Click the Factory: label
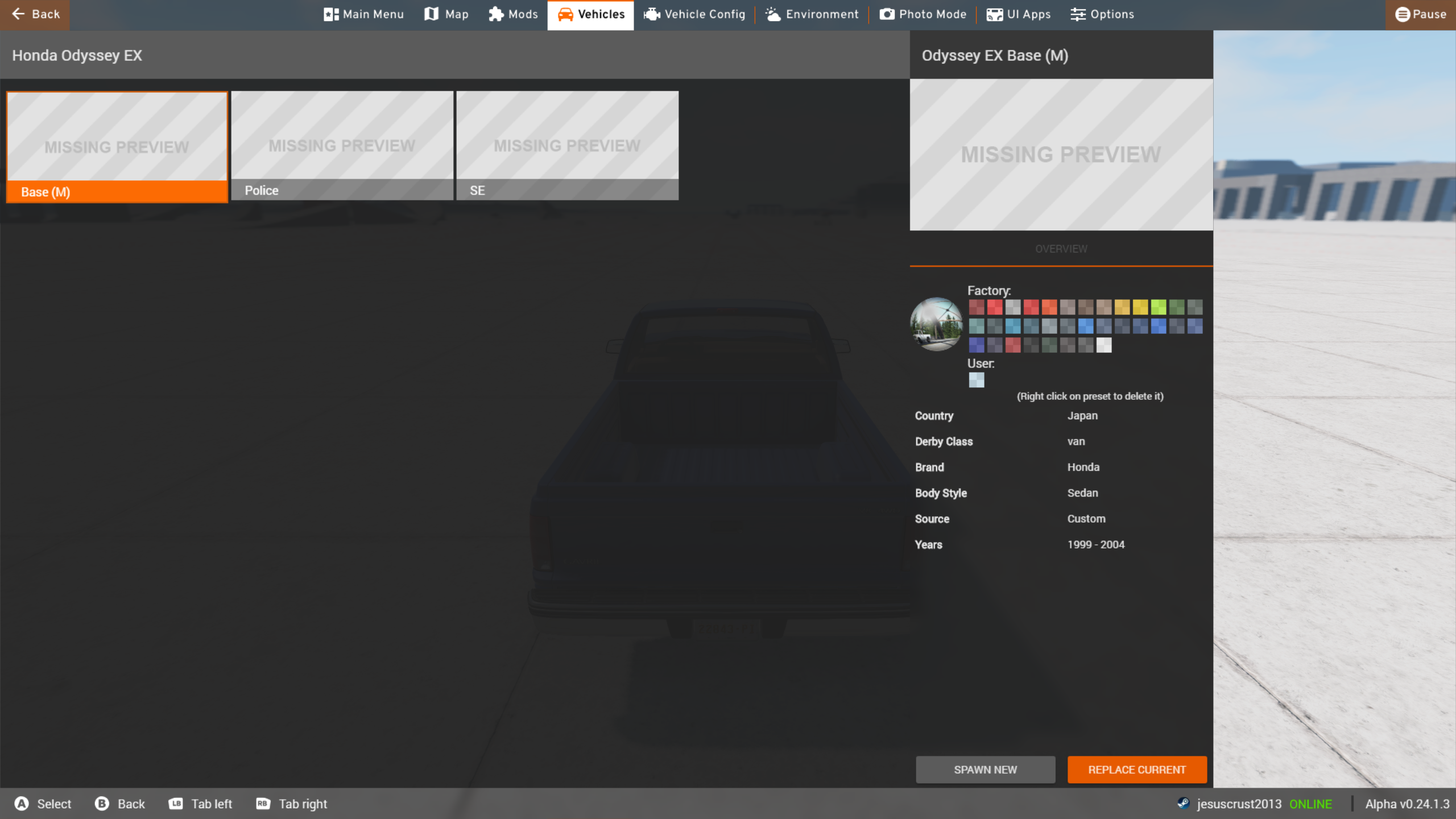 click(x=989, y=291)
